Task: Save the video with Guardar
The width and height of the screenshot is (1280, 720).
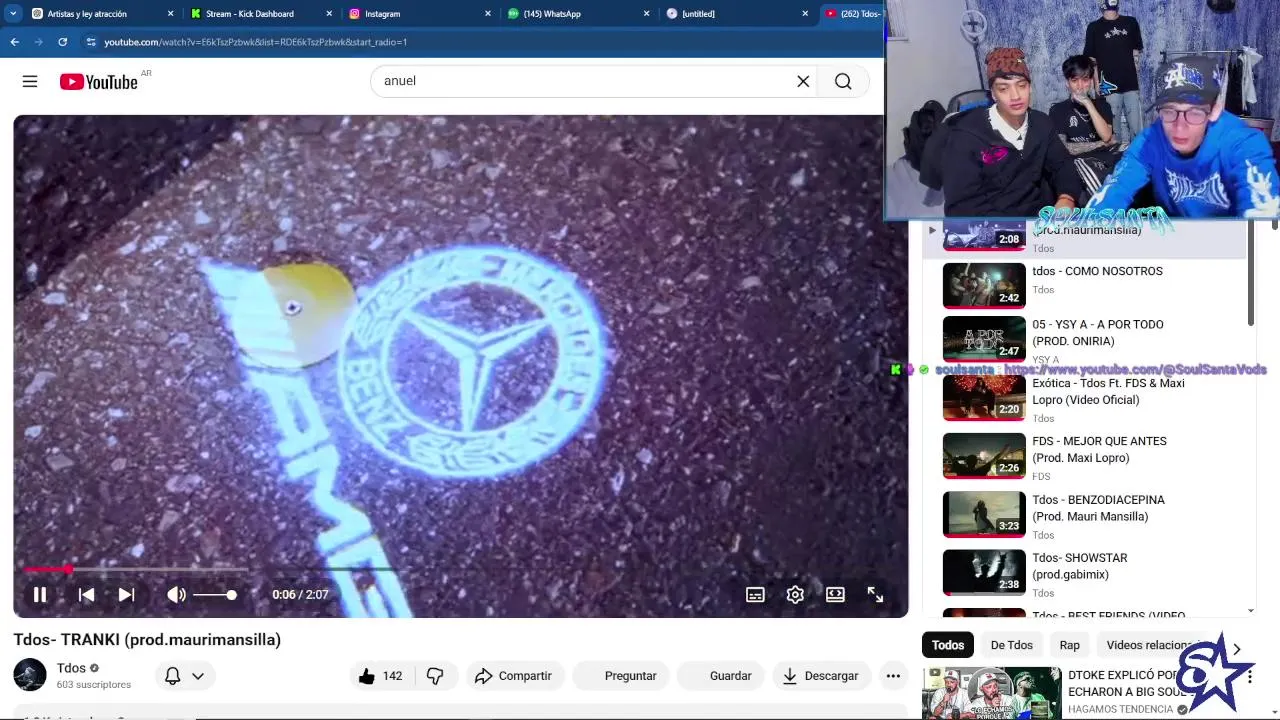Action: pos(721,676)
